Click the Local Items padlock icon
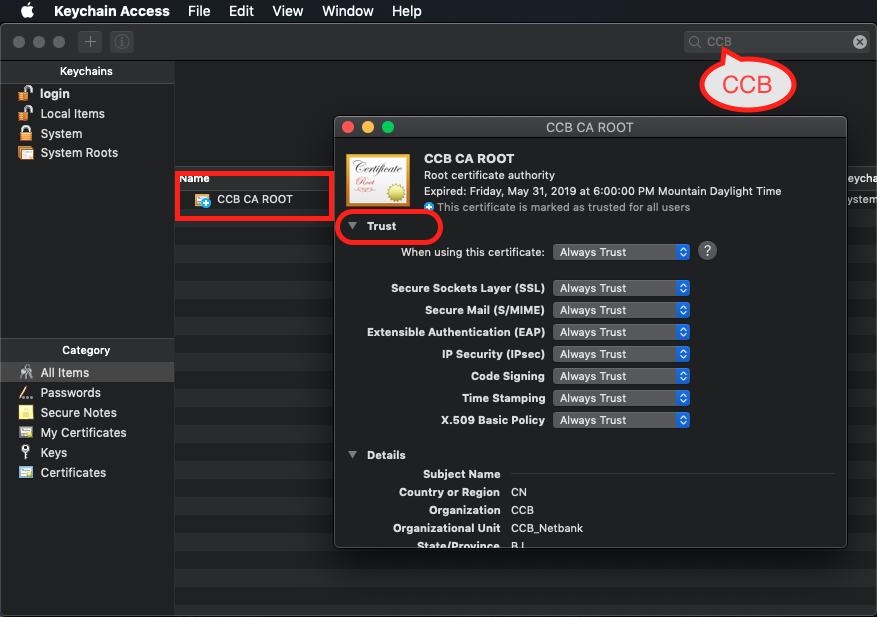 point(25,113)
